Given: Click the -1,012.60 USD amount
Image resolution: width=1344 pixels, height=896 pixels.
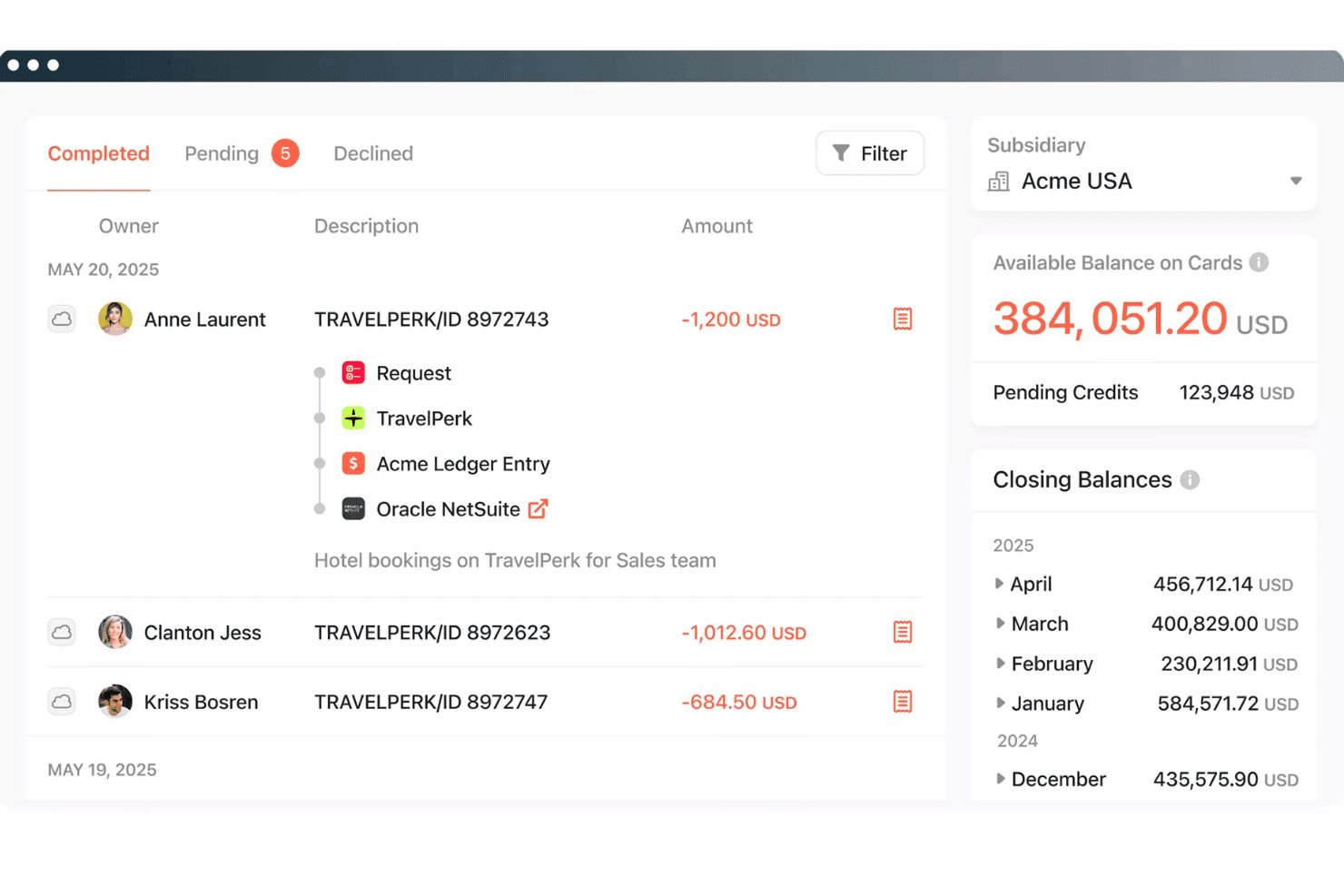Looking at the screenshot, I should click(x=744, y=633).
